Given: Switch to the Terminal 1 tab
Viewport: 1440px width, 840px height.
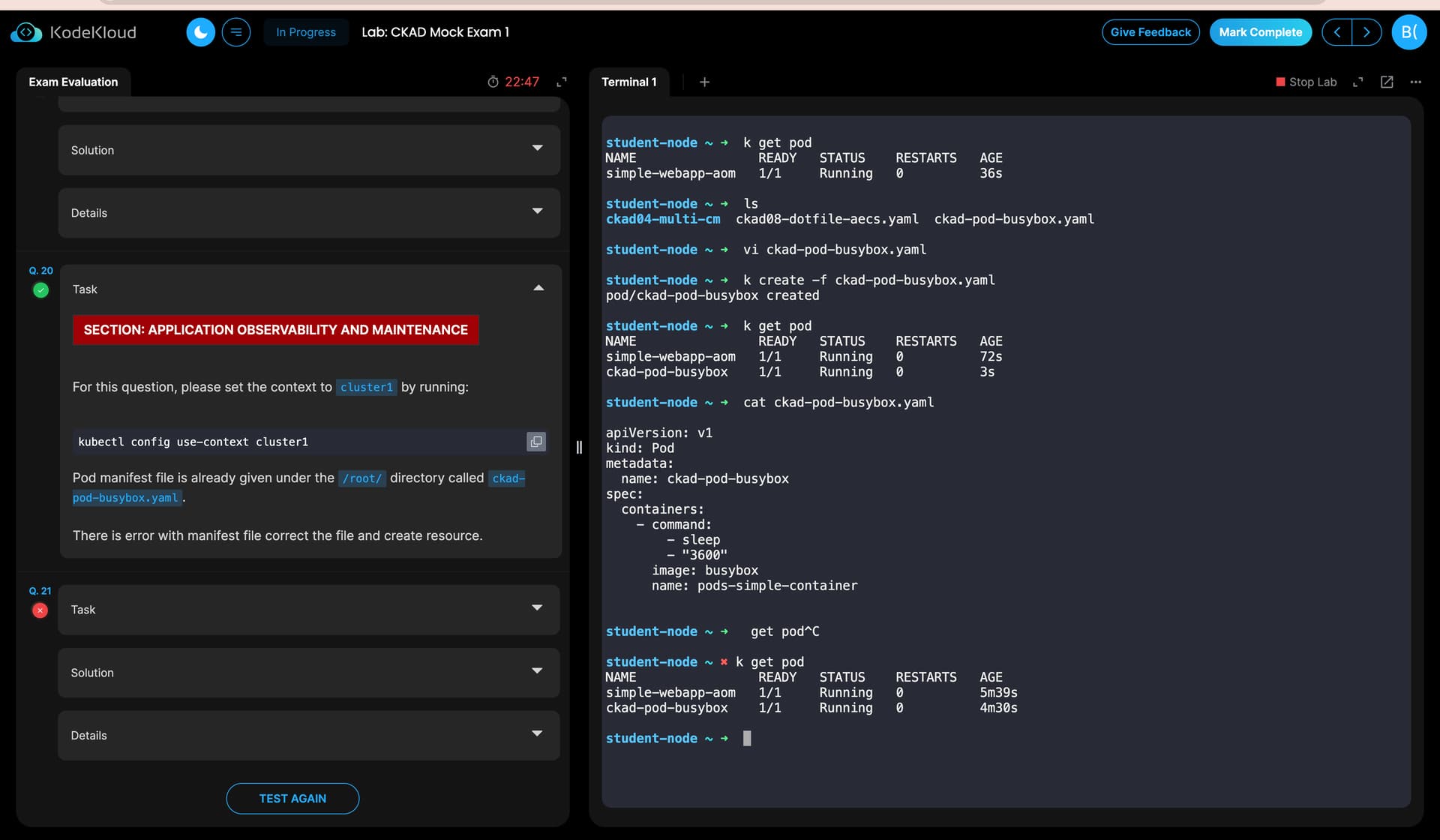Looking at the screenshot, I should pos(628,82).
